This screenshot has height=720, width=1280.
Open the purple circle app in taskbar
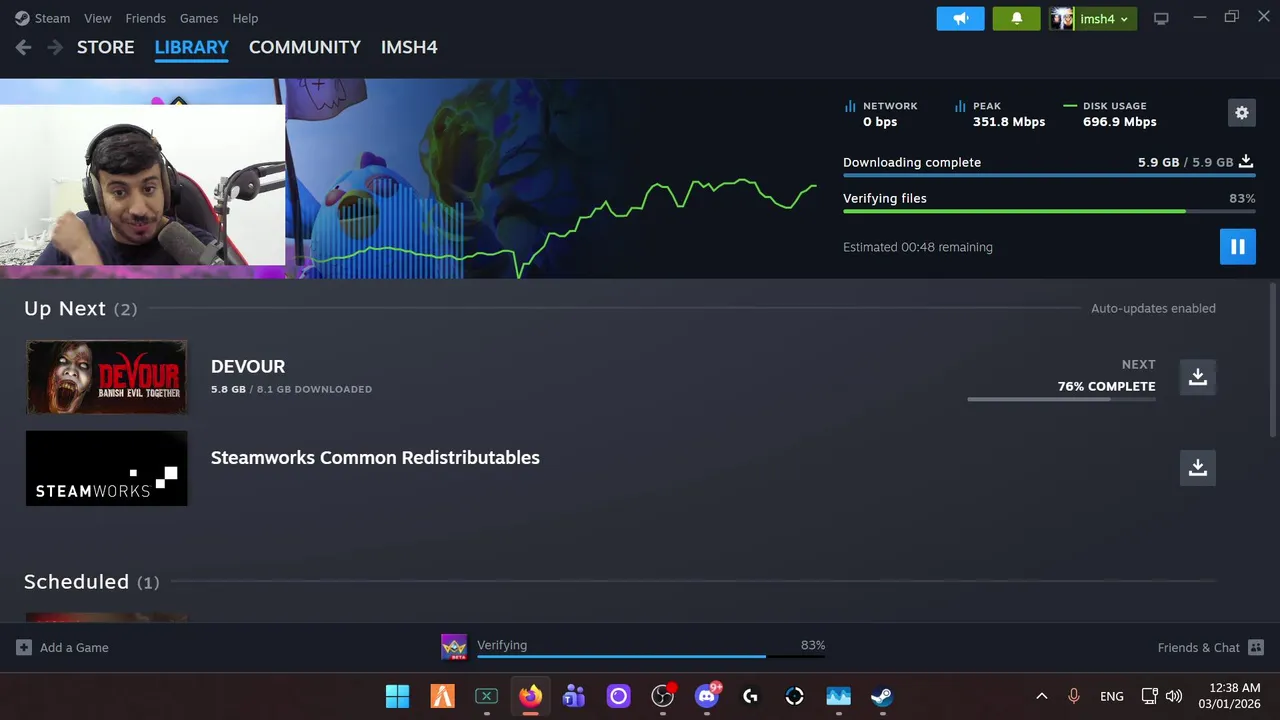click(x=618, y=696)
